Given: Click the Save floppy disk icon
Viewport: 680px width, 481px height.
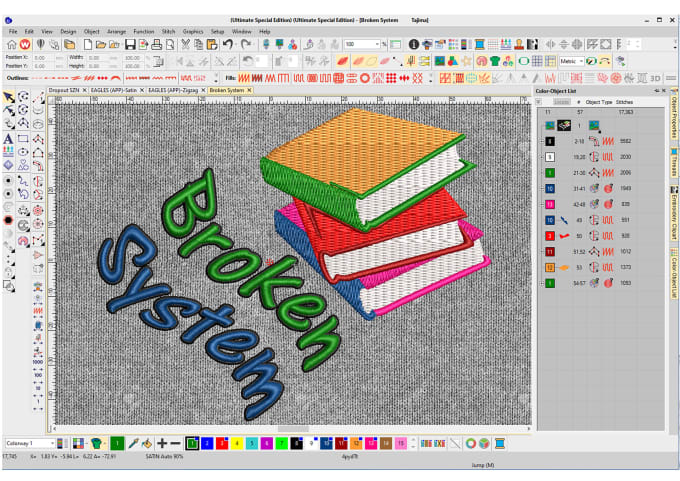Looking at the screenshot, I should [130, 45].
